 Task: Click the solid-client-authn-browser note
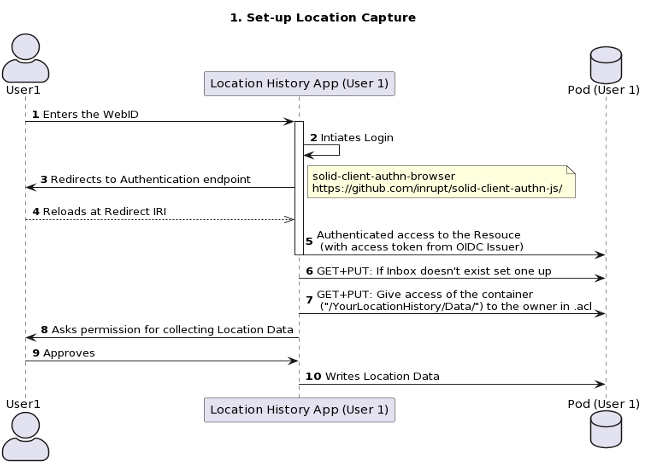441,182
